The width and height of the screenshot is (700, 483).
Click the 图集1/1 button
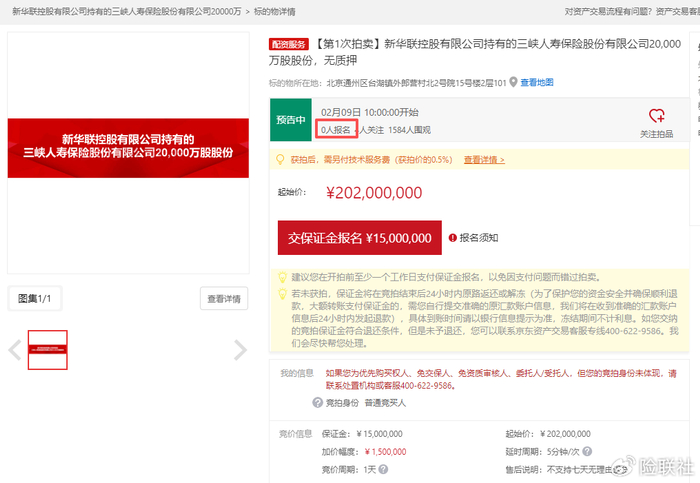[35, 299]
